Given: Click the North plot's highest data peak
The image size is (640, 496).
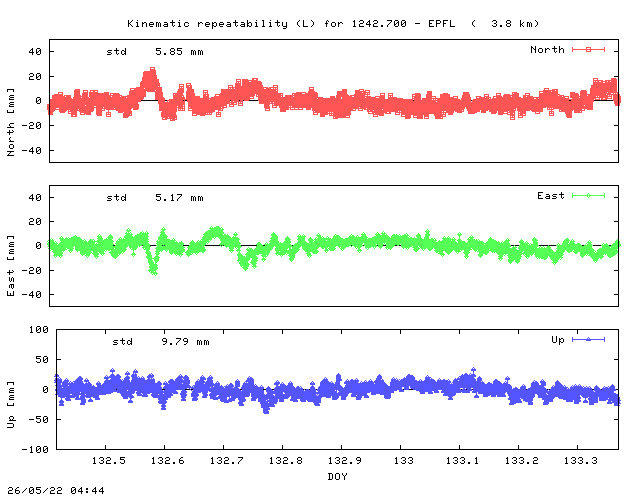Looking at the screenshot, I should click(x=152, y=70).
